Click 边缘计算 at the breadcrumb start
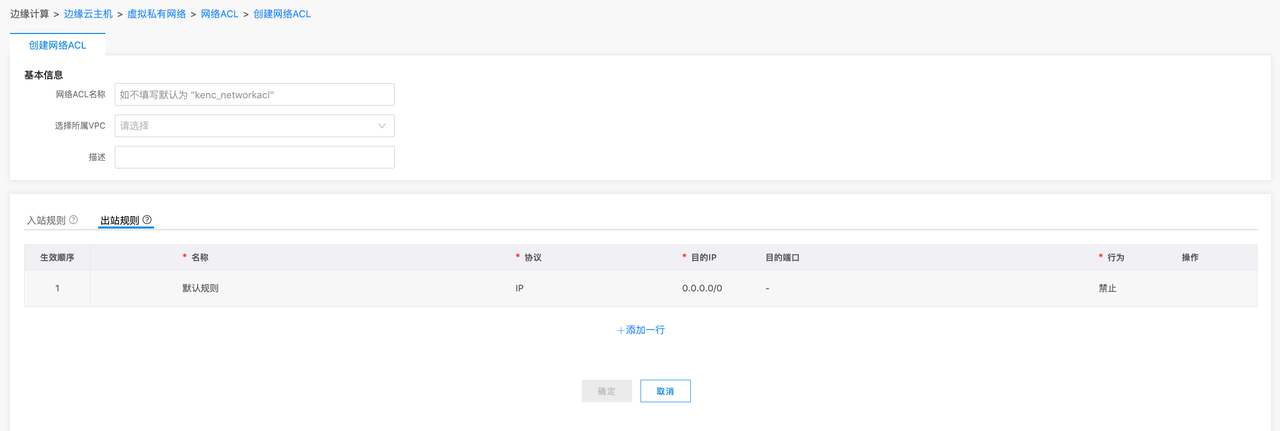Viewport: 1280px width, 431px height. [29, 14]
